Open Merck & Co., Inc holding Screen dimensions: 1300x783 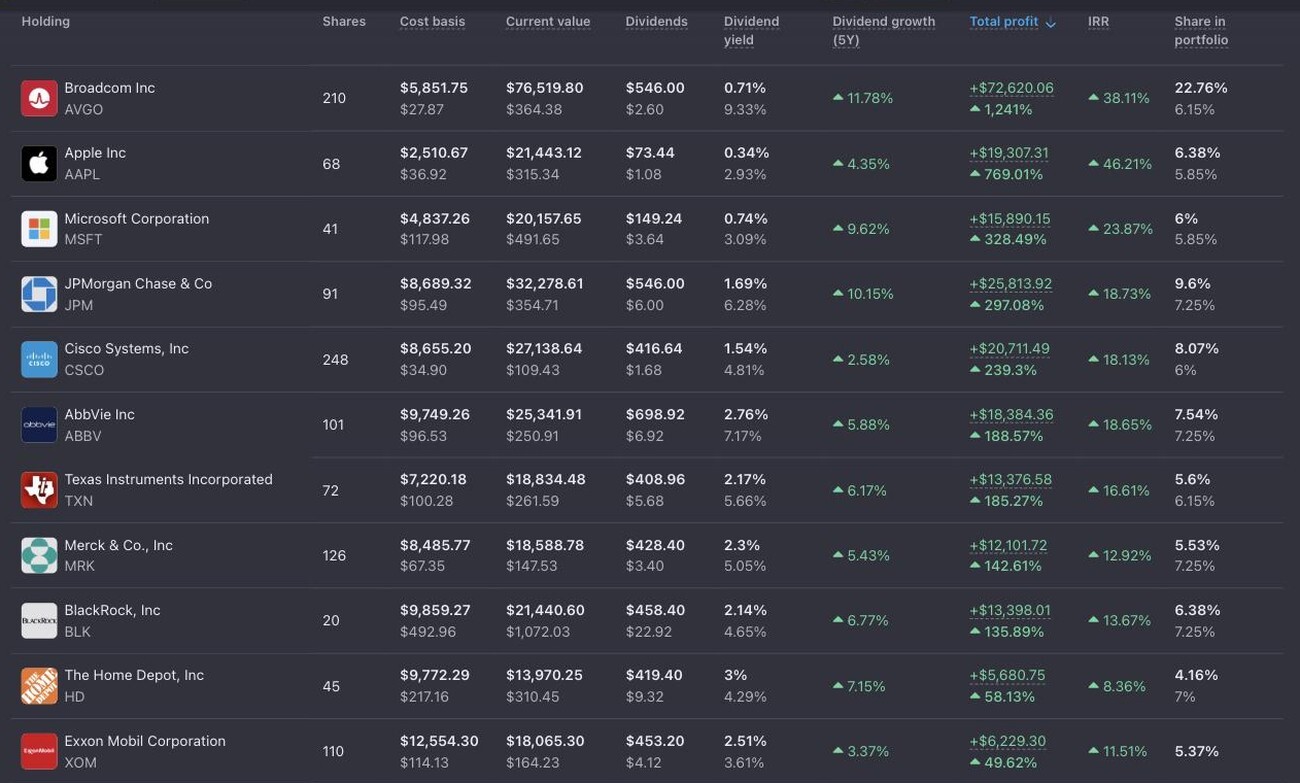coord(118,546)
